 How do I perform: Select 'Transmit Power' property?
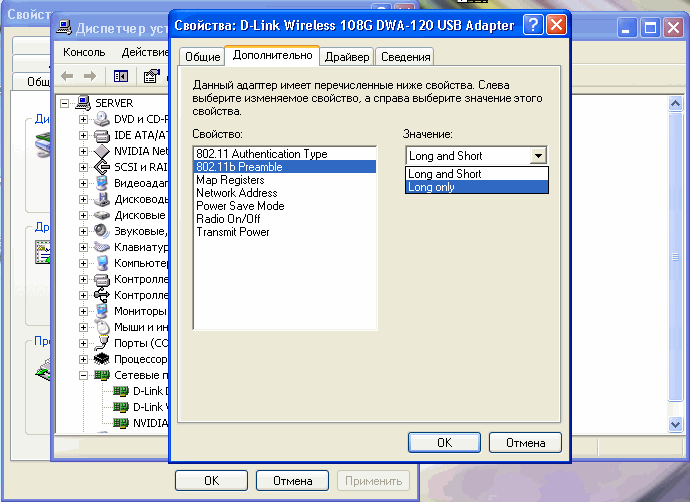tap(285, 232)
